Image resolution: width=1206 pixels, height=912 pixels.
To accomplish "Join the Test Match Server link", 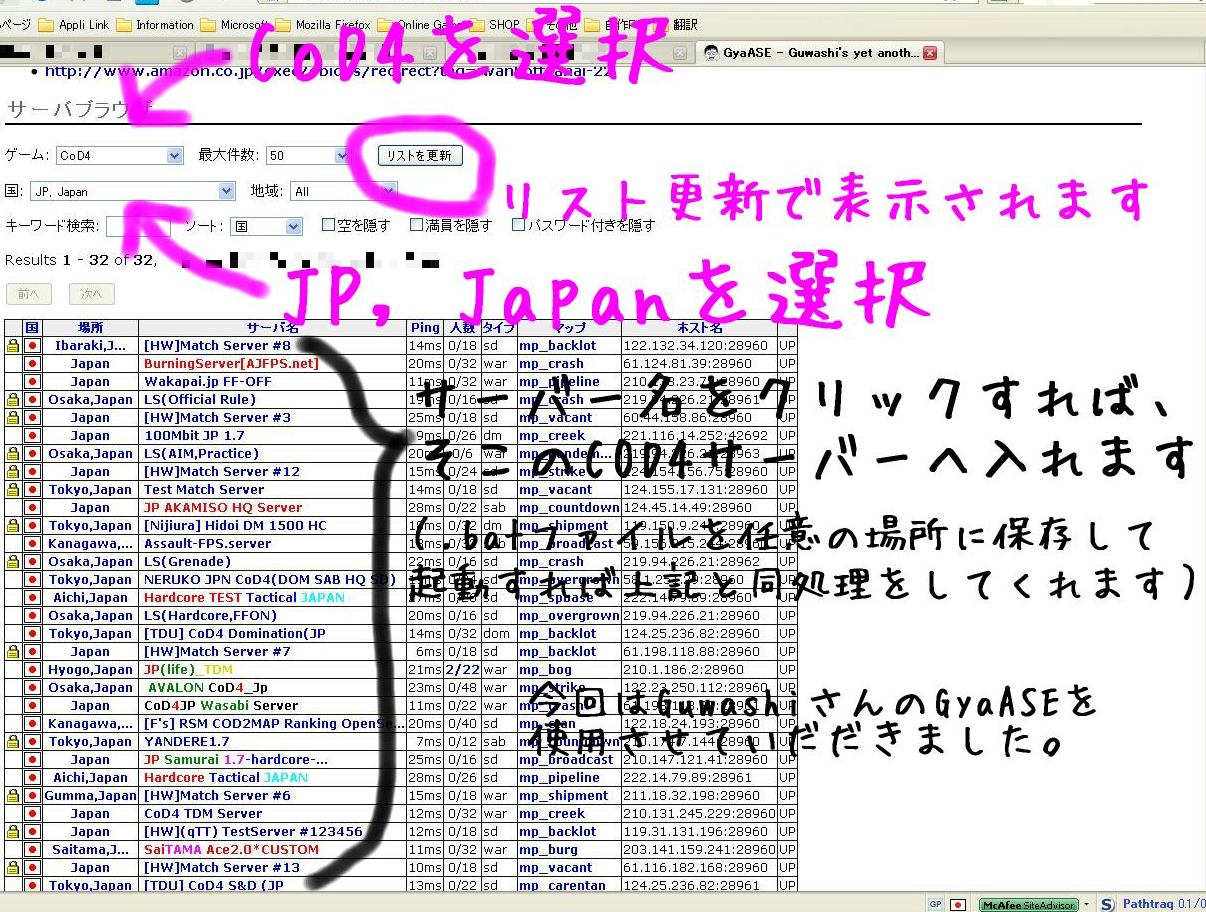I will tap(204, 490).
